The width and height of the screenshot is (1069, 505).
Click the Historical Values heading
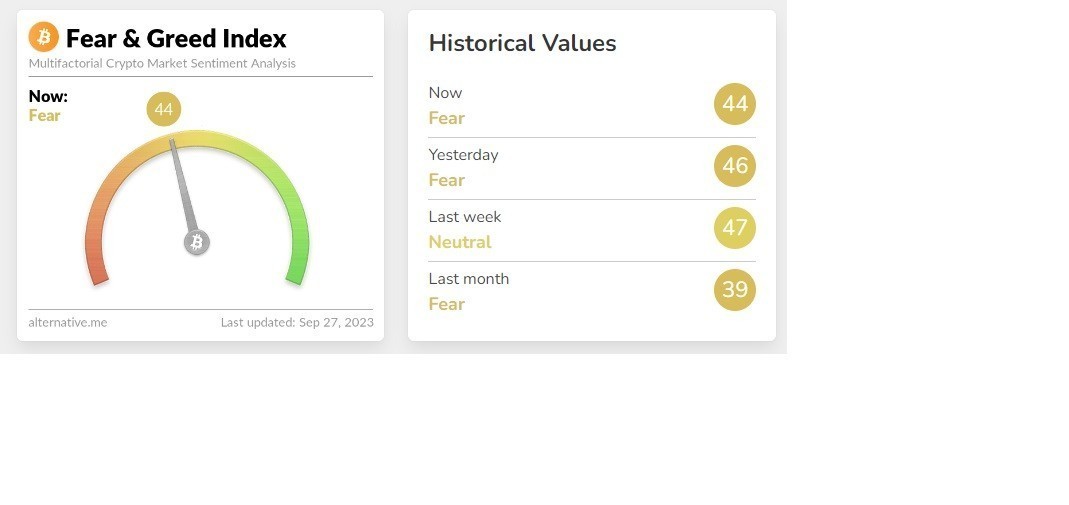[x=522, y=43]
